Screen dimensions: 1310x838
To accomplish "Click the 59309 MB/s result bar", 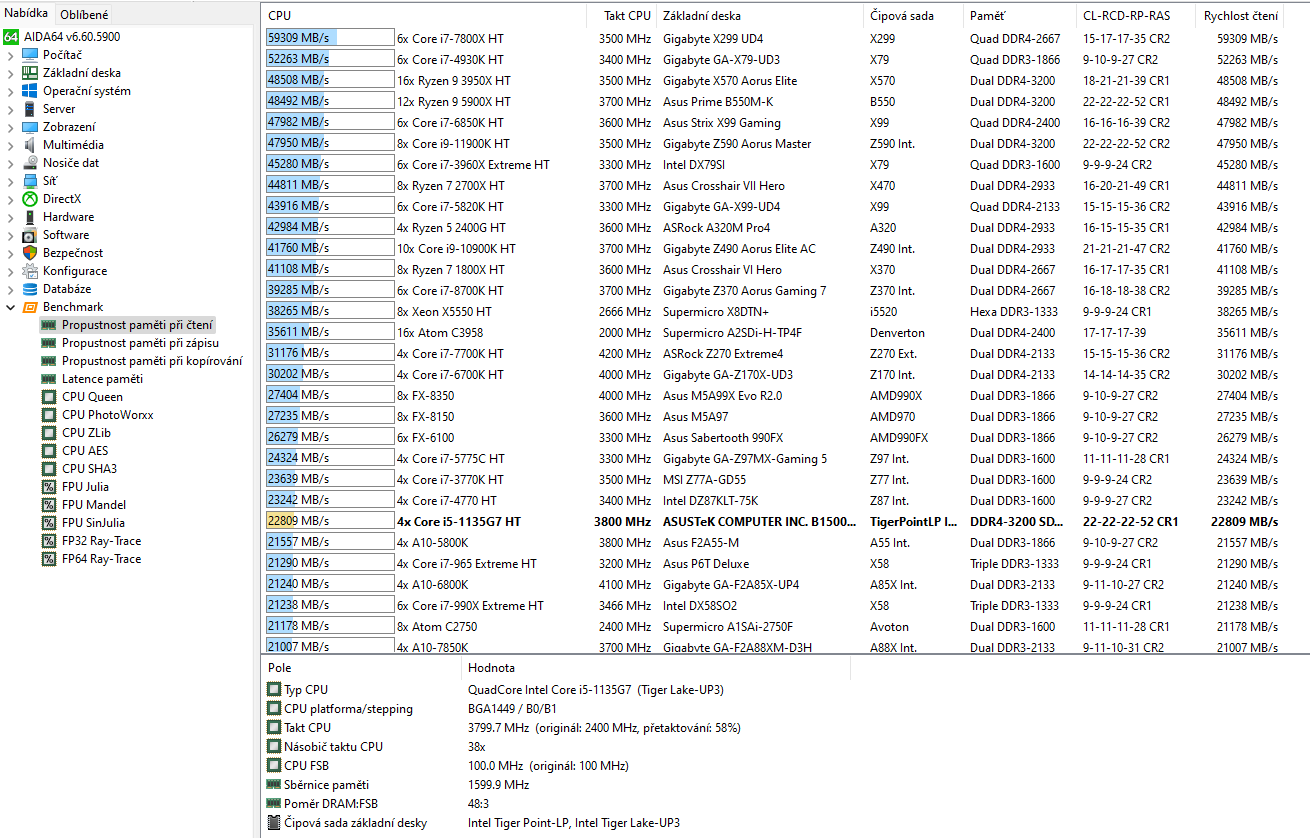I will [330, 38].
